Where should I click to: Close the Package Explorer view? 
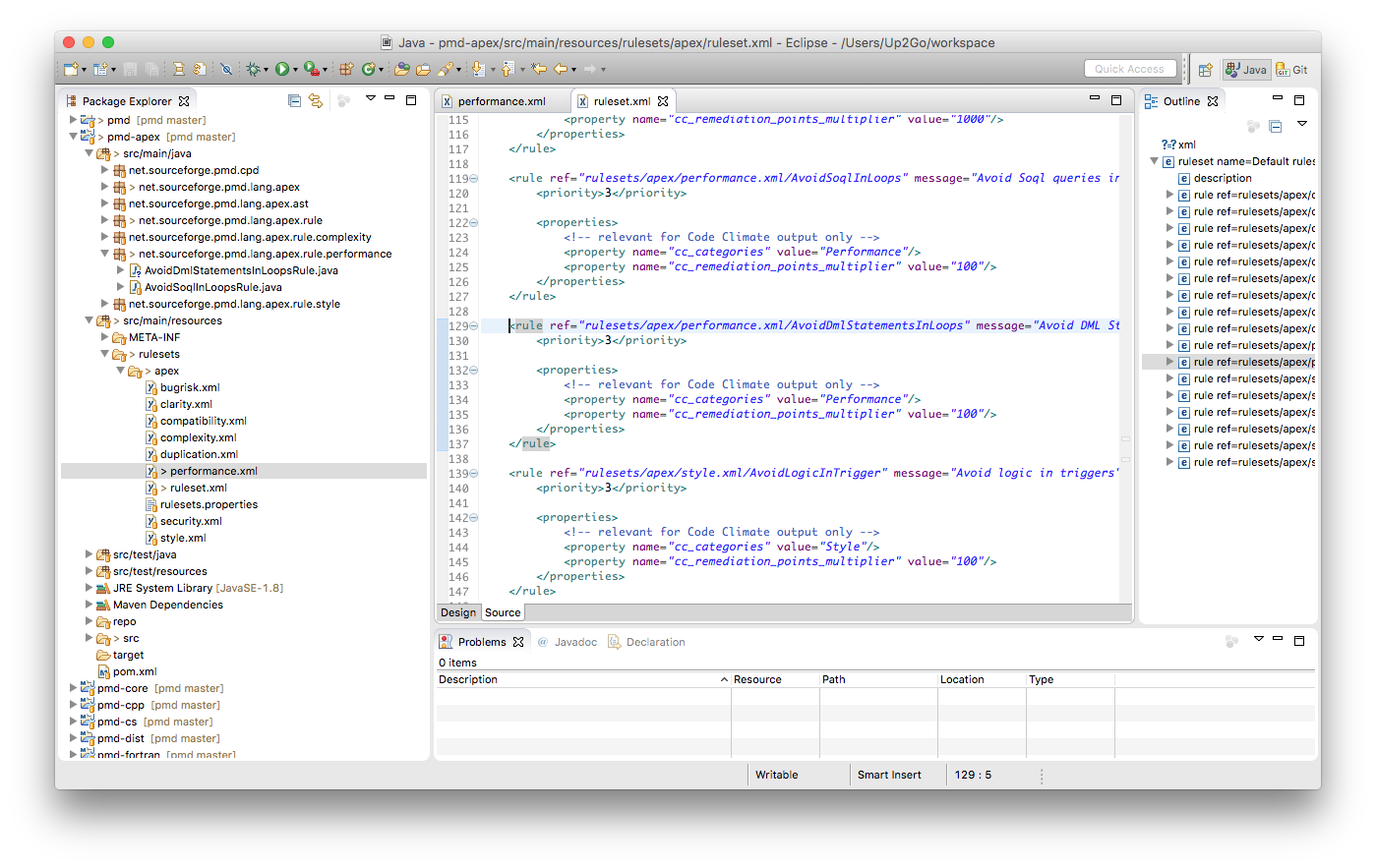click(184, 101)
